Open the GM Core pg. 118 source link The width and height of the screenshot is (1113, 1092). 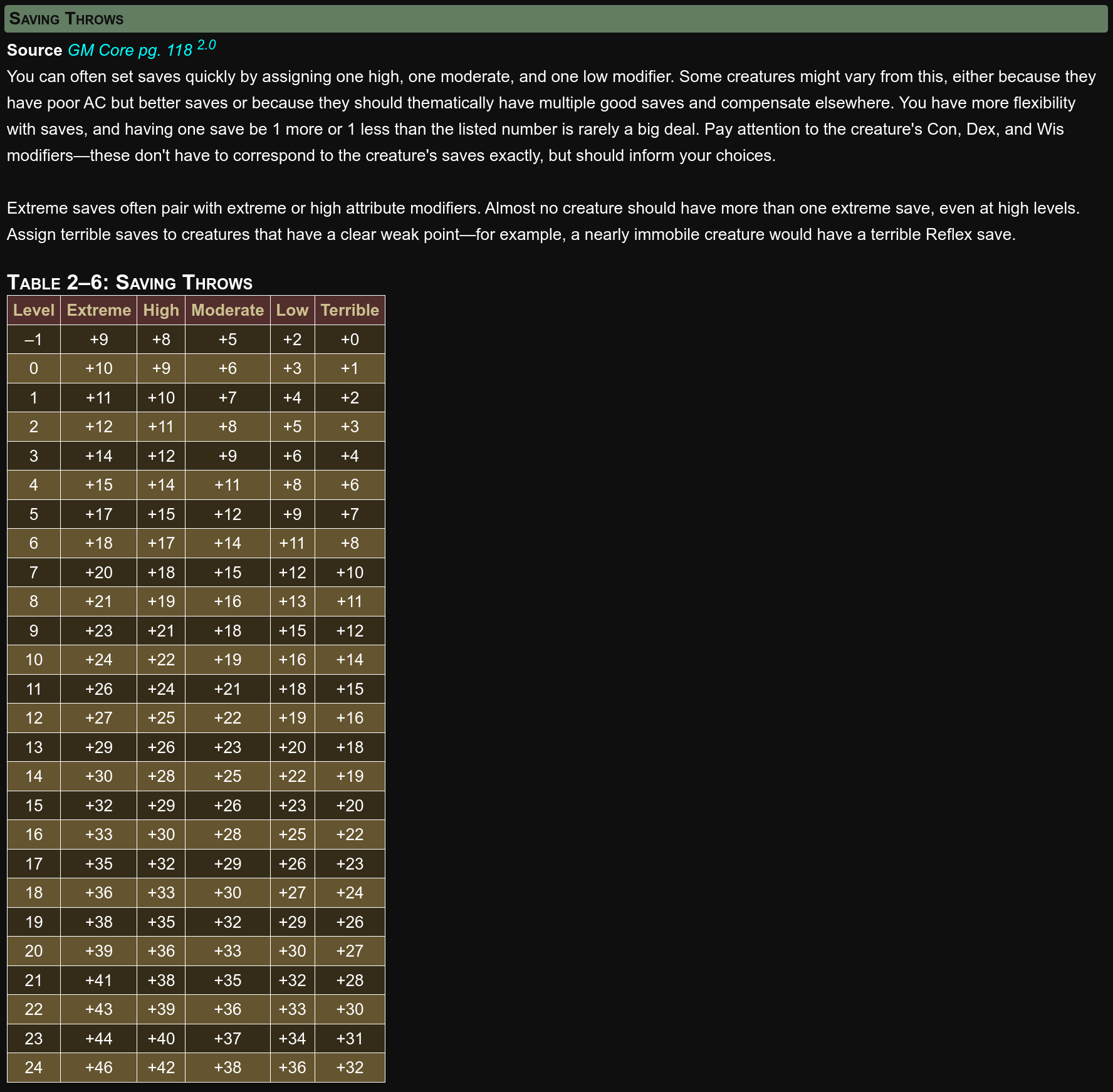coord(130,50)
